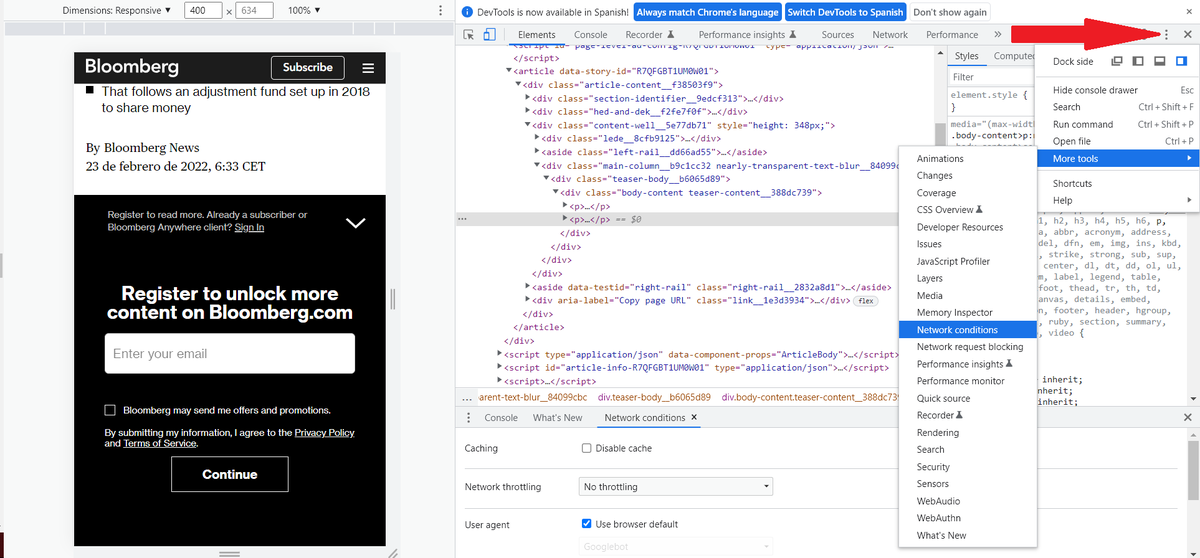Open the DevTools three-dot customize menu

[x=1166, y=35]
